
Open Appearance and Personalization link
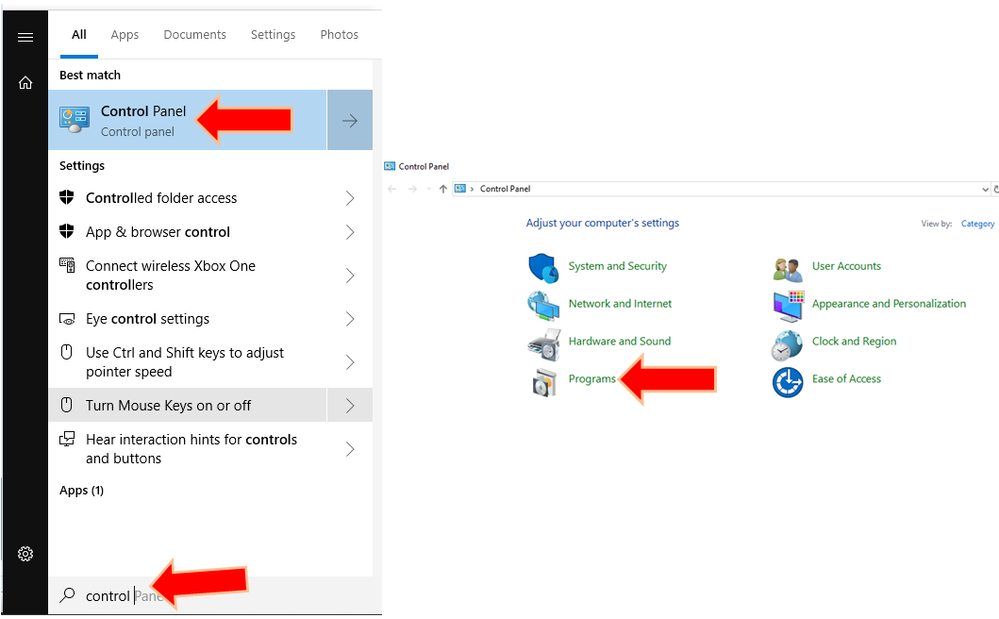click(889, 304)
